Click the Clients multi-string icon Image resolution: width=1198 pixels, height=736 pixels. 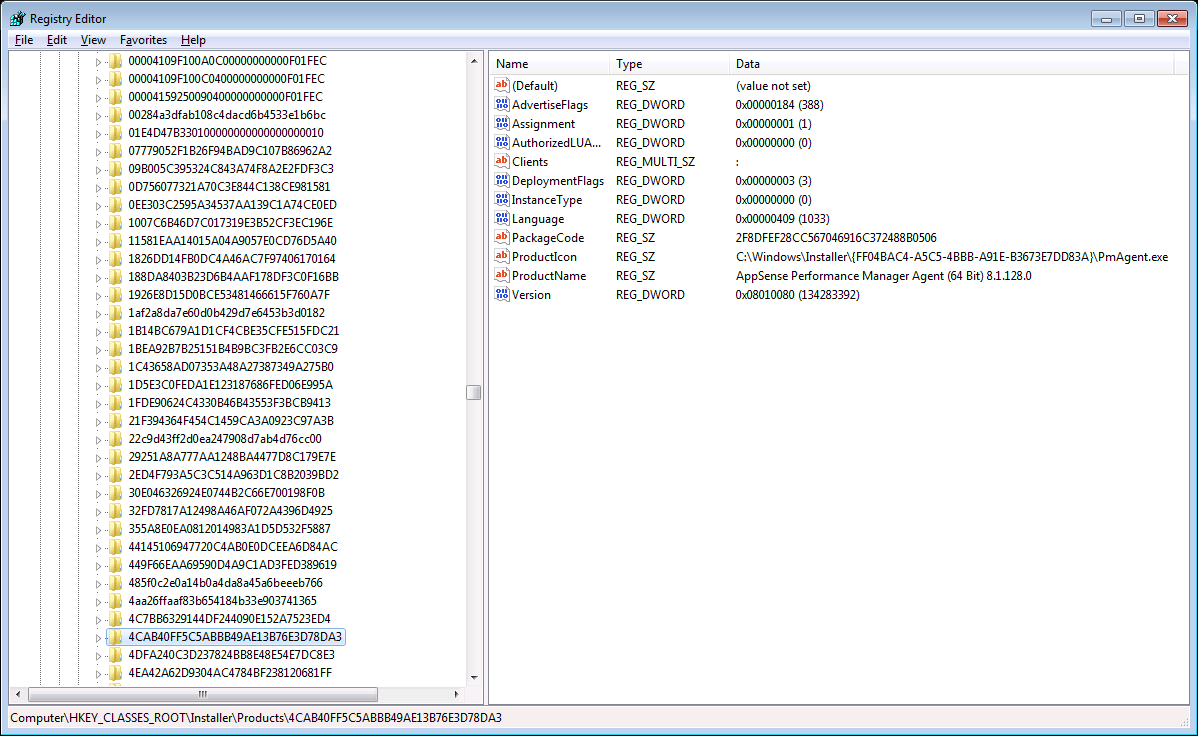(x=502, y=161)
